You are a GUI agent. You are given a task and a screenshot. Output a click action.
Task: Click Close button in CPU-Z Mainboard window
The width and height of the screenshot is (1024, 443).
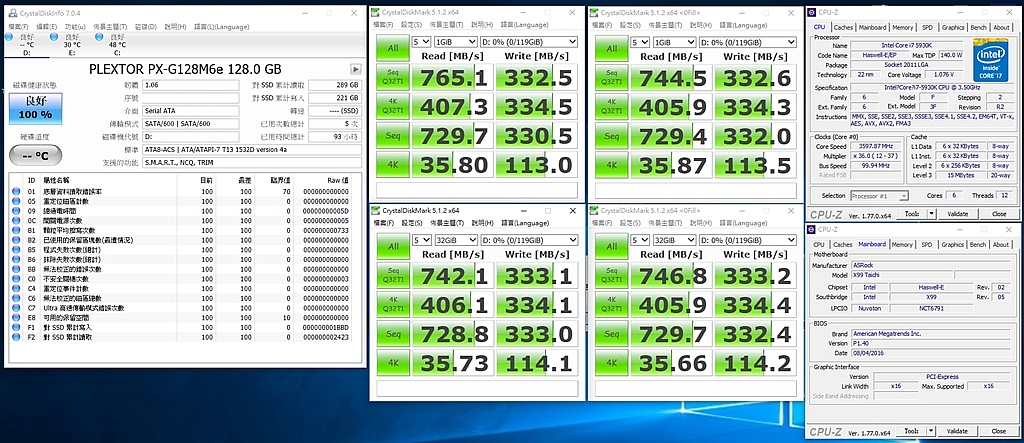pos(999,431)
